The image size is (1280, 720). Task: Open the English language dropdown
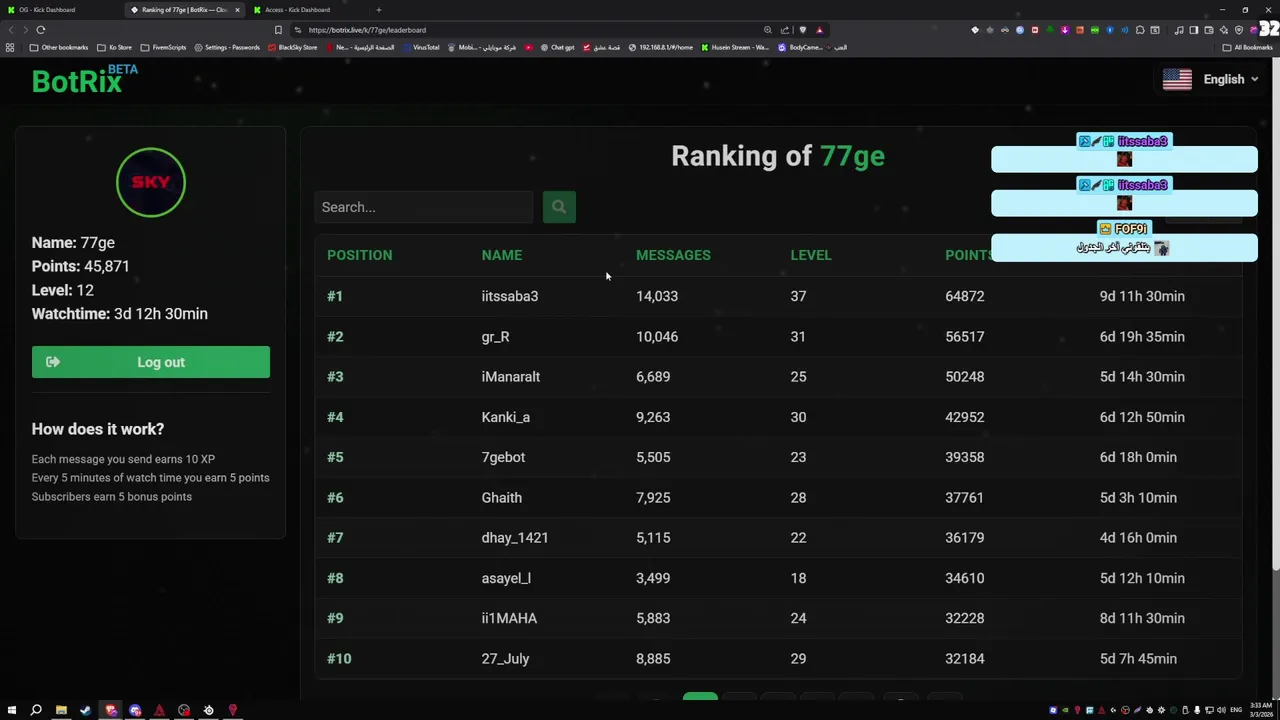tap(1230, 79)
